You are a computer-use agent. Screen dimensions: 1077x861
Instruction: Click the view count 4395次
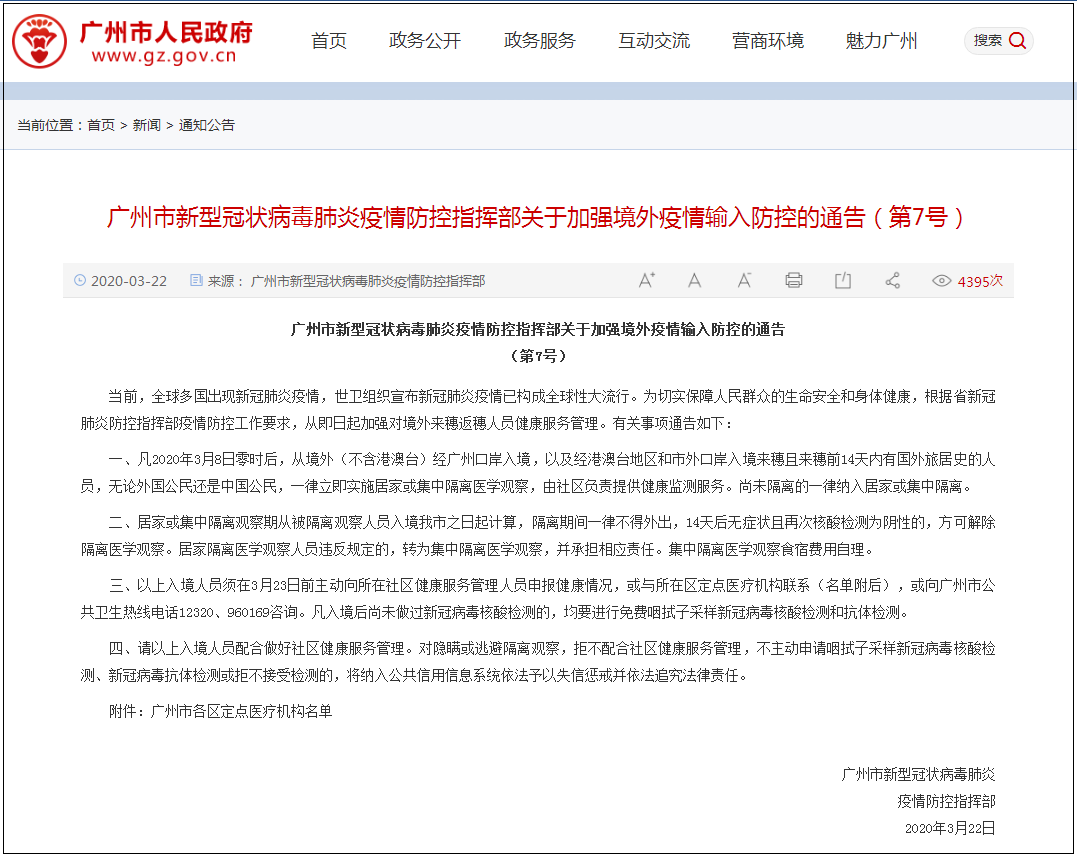pos(980,281)
